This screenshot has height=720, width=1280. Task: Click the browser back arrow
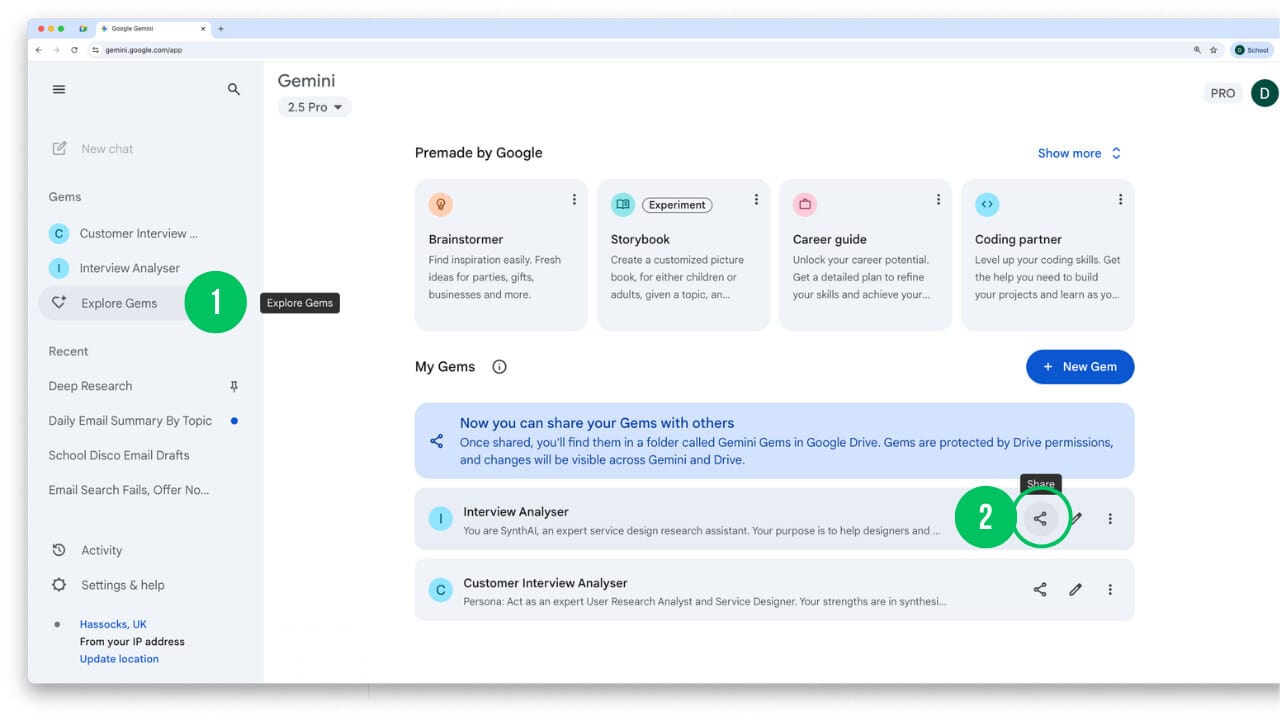click(39, 50)
